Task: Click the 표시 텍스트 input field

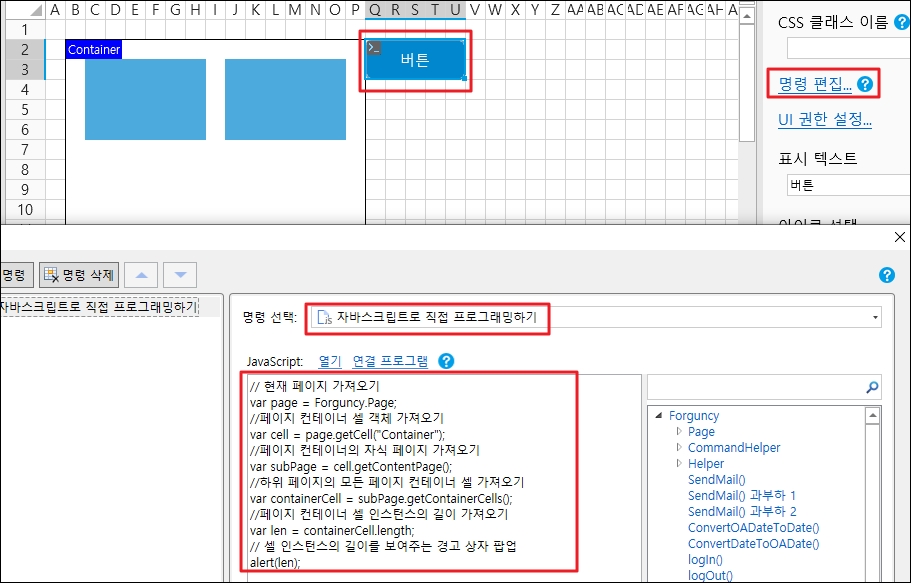Action: pos(845,185)
